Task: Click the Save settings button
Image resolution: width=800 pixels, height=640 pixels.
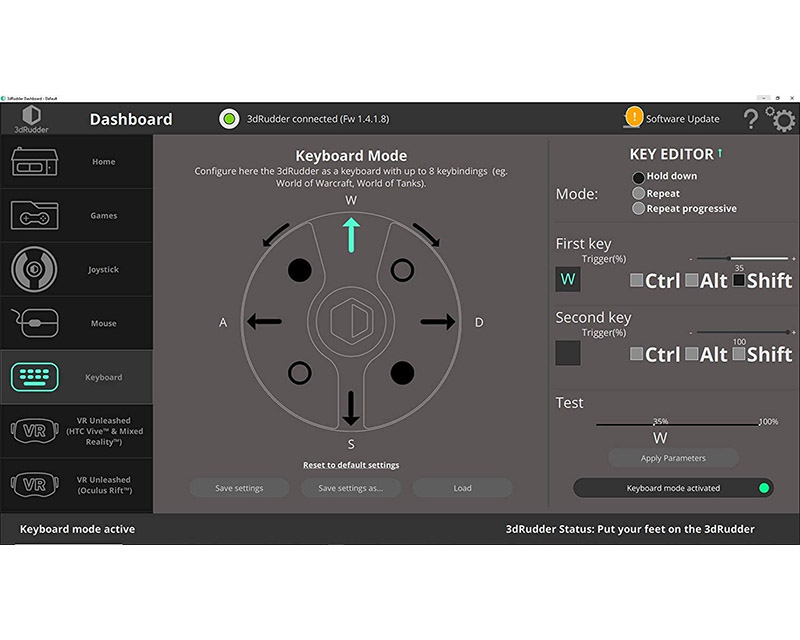Action: click(239, 488)
